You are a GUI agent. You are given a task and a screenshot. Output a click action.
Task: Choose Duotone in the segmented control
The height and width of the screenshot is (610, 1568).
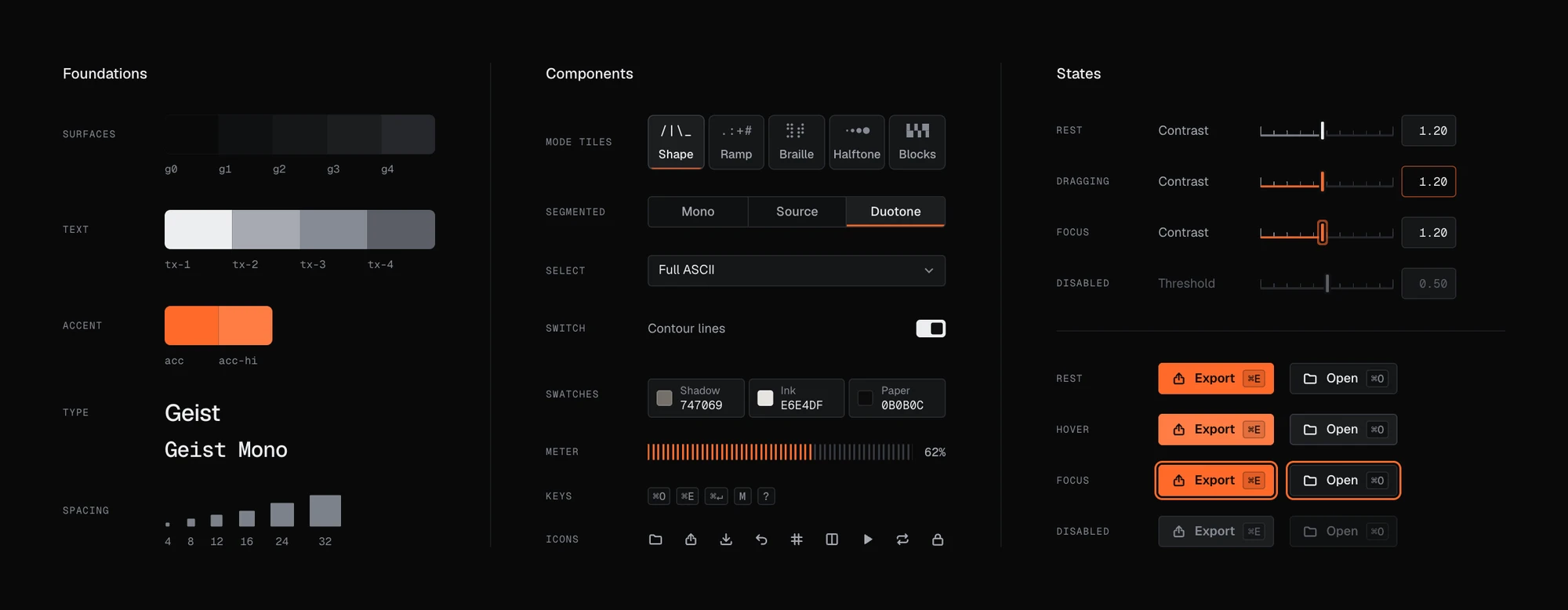pos(896,212)
